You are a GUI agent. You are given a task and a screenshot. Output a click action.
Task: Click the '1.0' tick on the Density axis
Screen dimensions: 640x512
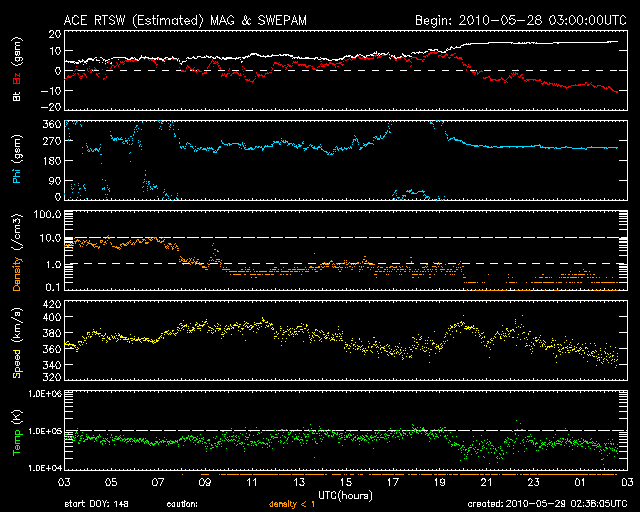coord(53,265)
